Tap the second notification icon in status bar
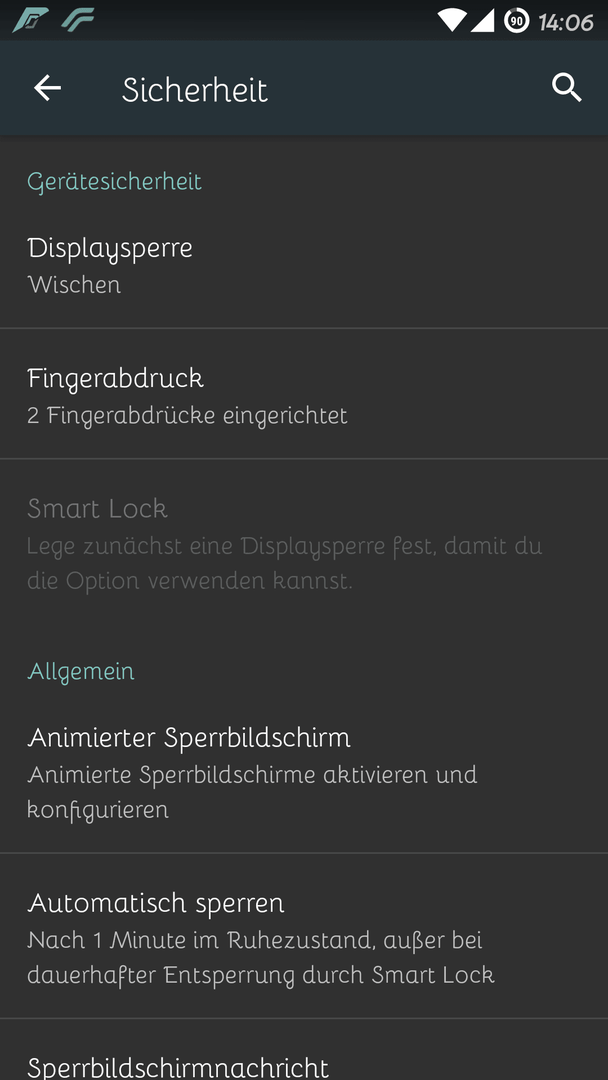The height and width of the screenshot is (1080, 608). tap(77, 21)
